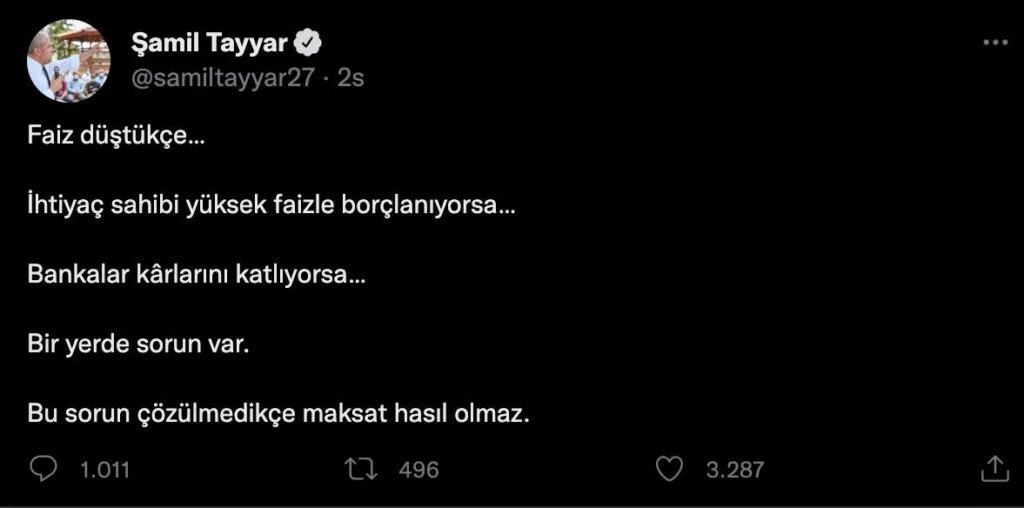
Task: Click the blue verified badge
Action: (x=311, y=43)
